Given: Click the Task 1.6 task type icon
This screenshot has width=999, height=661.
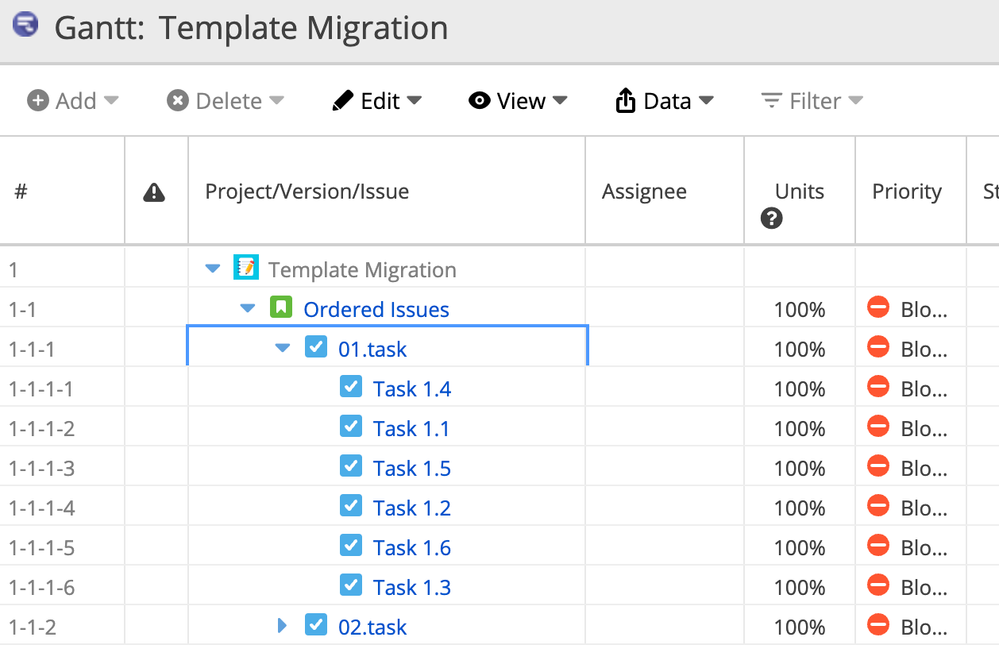Looking at the screenshot, I should [x=351, y=545].
